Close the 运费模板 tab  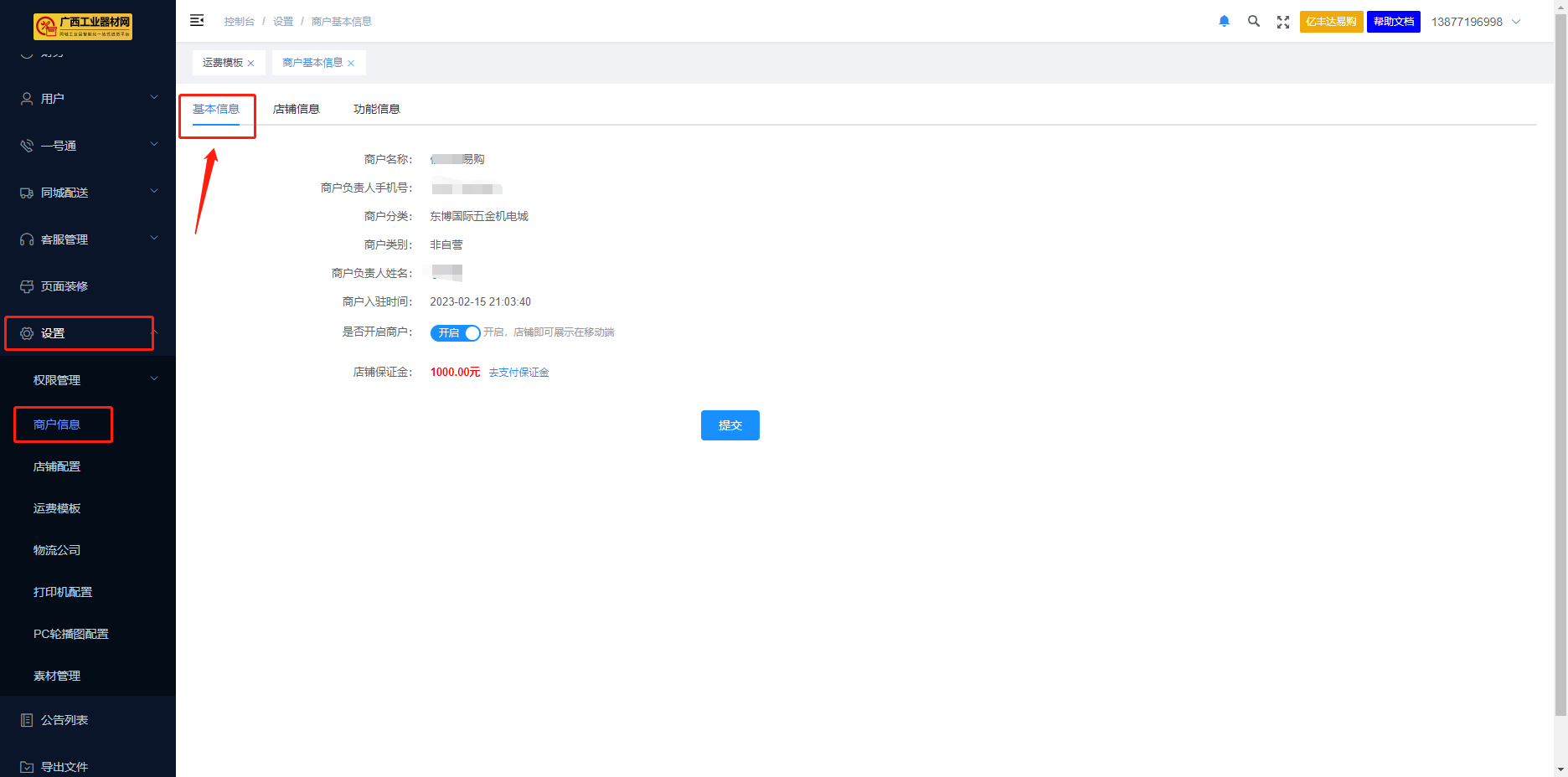(250, 64)
